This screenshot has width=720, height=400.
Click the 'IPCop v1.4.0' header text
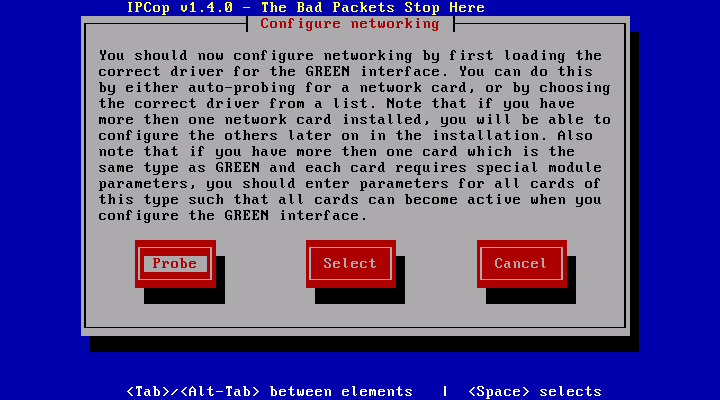tap(180, 7)
